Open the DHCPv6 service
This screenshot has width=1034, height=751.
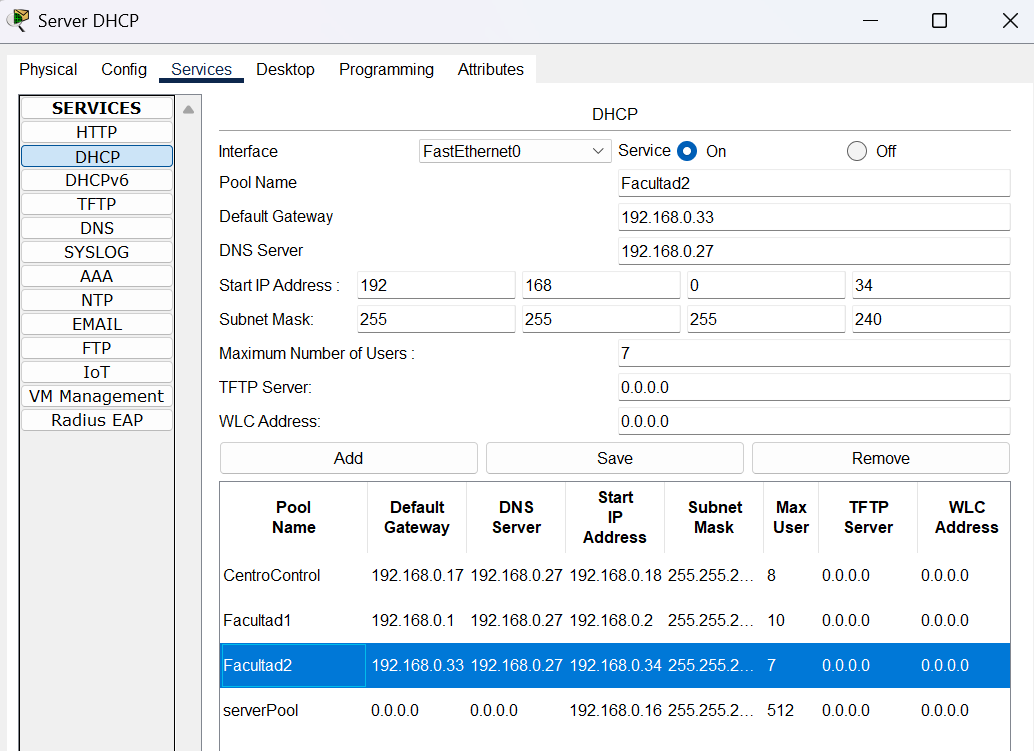(97, 180)
